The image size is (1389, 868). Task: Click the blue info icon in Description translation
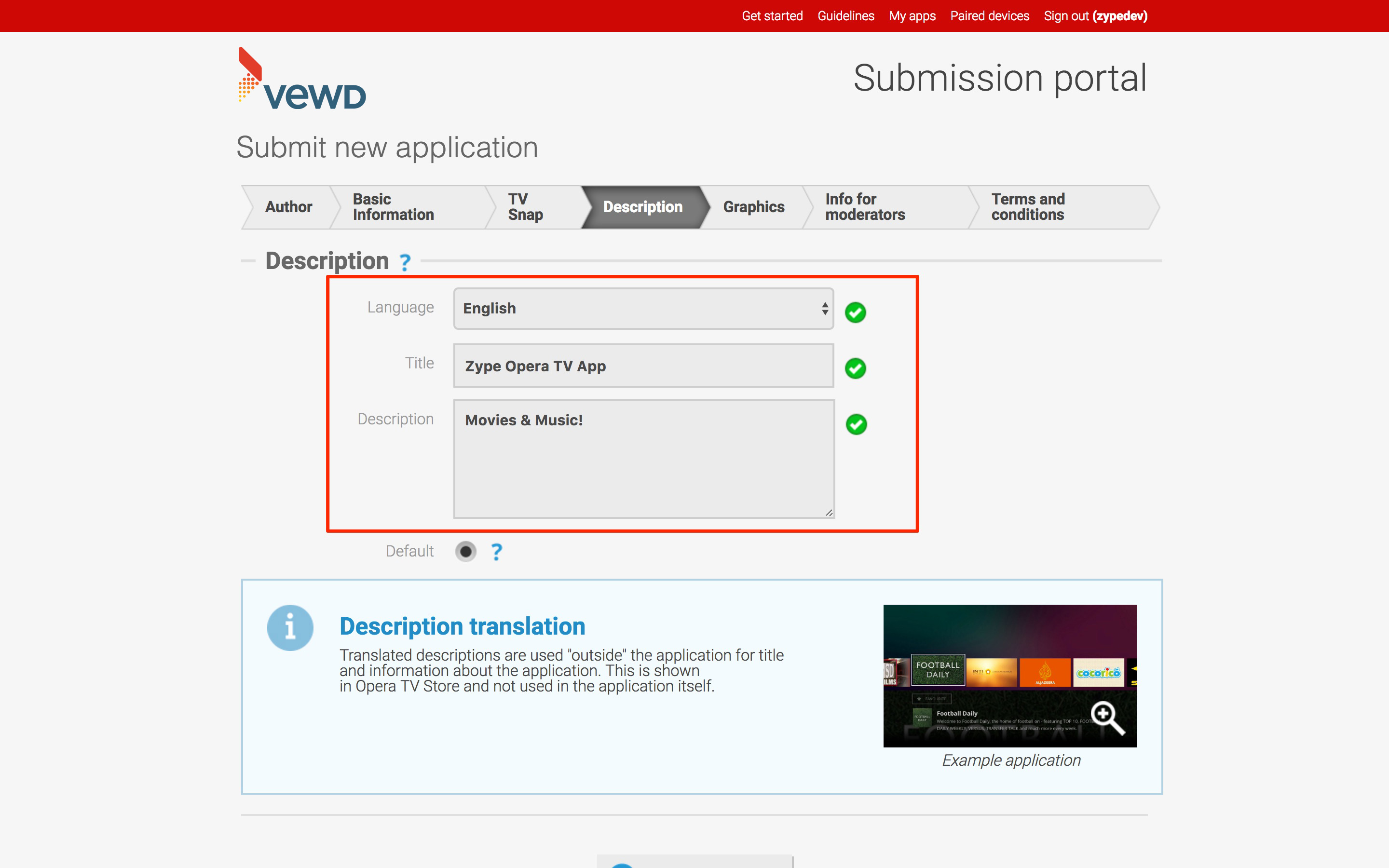[290, 627]
